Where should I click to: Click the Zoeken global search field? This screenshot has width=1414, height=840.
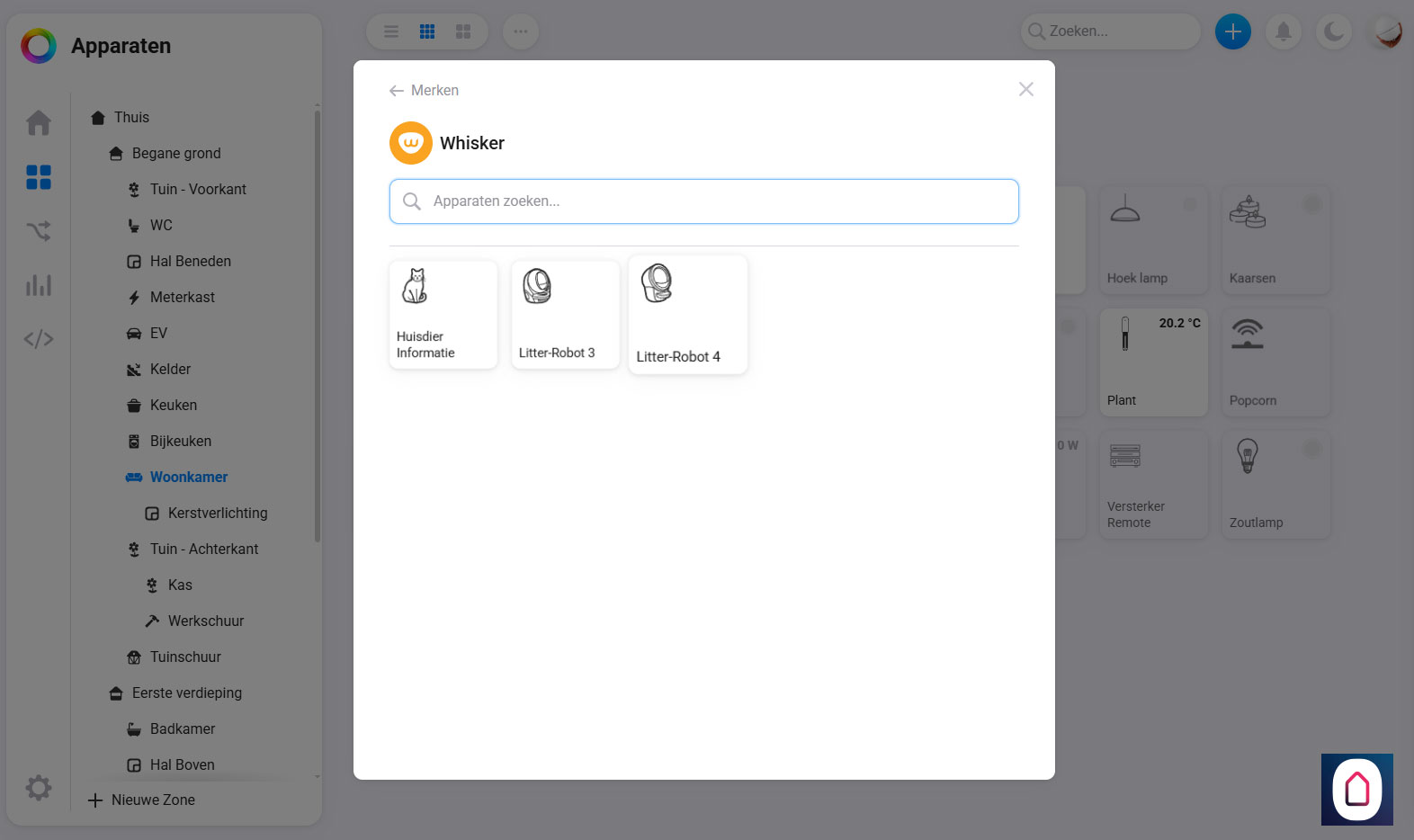pyautogui.click(x=1111, y=31)
